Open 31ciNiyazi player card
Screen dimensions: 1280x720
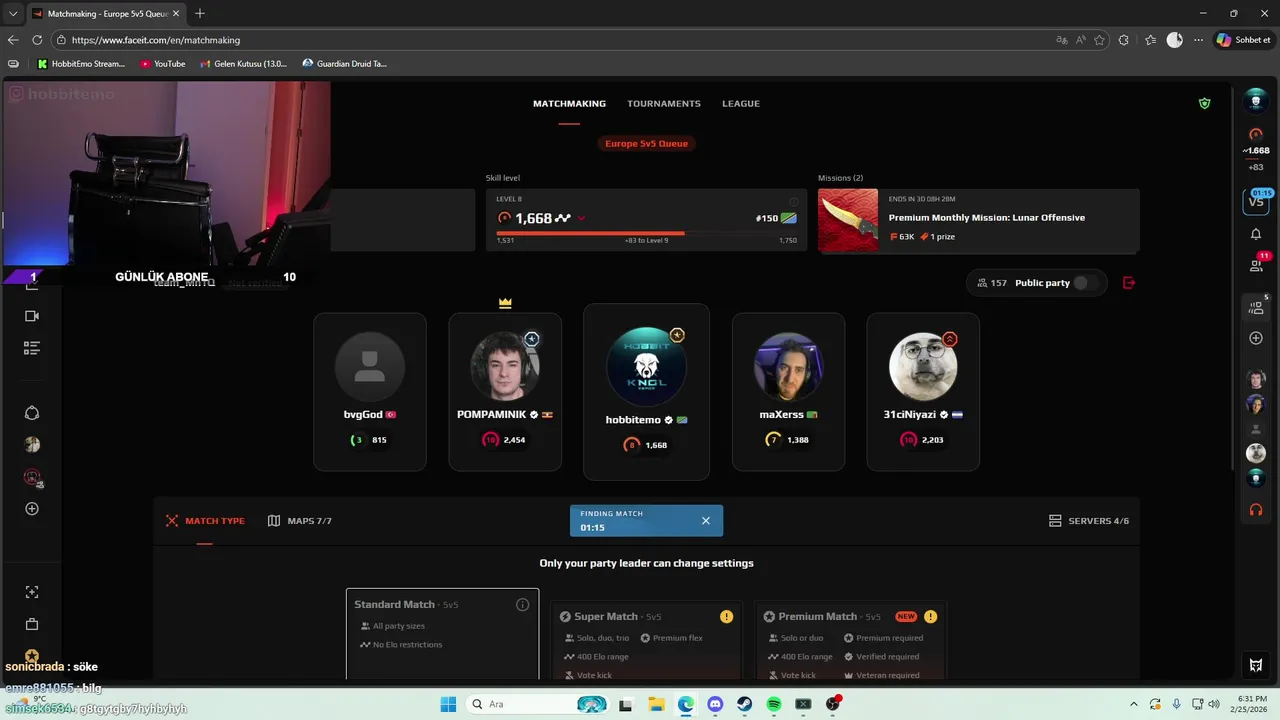pos(923,392)
